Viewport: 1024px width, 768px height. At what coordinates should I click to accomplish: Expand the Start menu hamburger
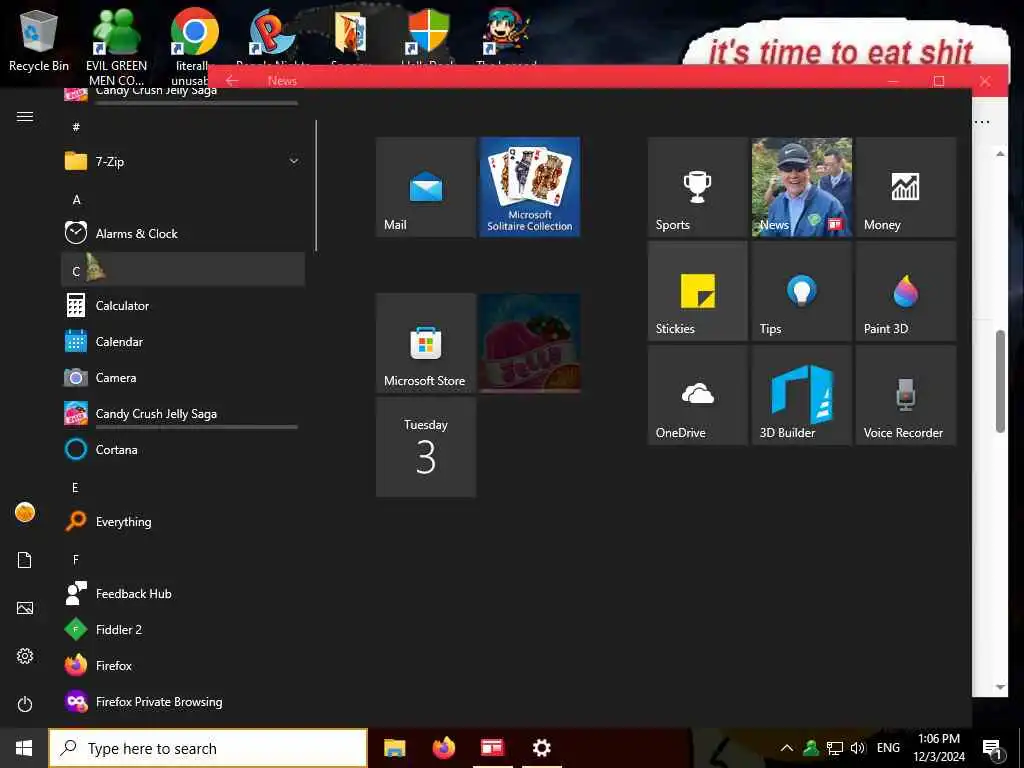pyautogui.click(x=25, y=116)
